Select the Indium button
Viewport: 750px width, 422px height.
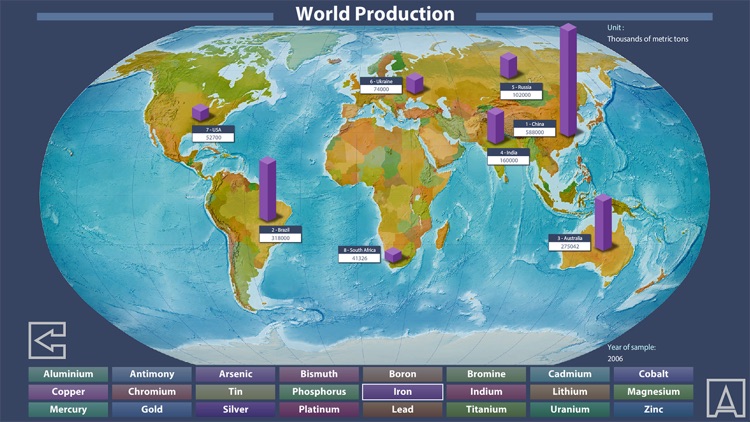(x=486, y=392)
